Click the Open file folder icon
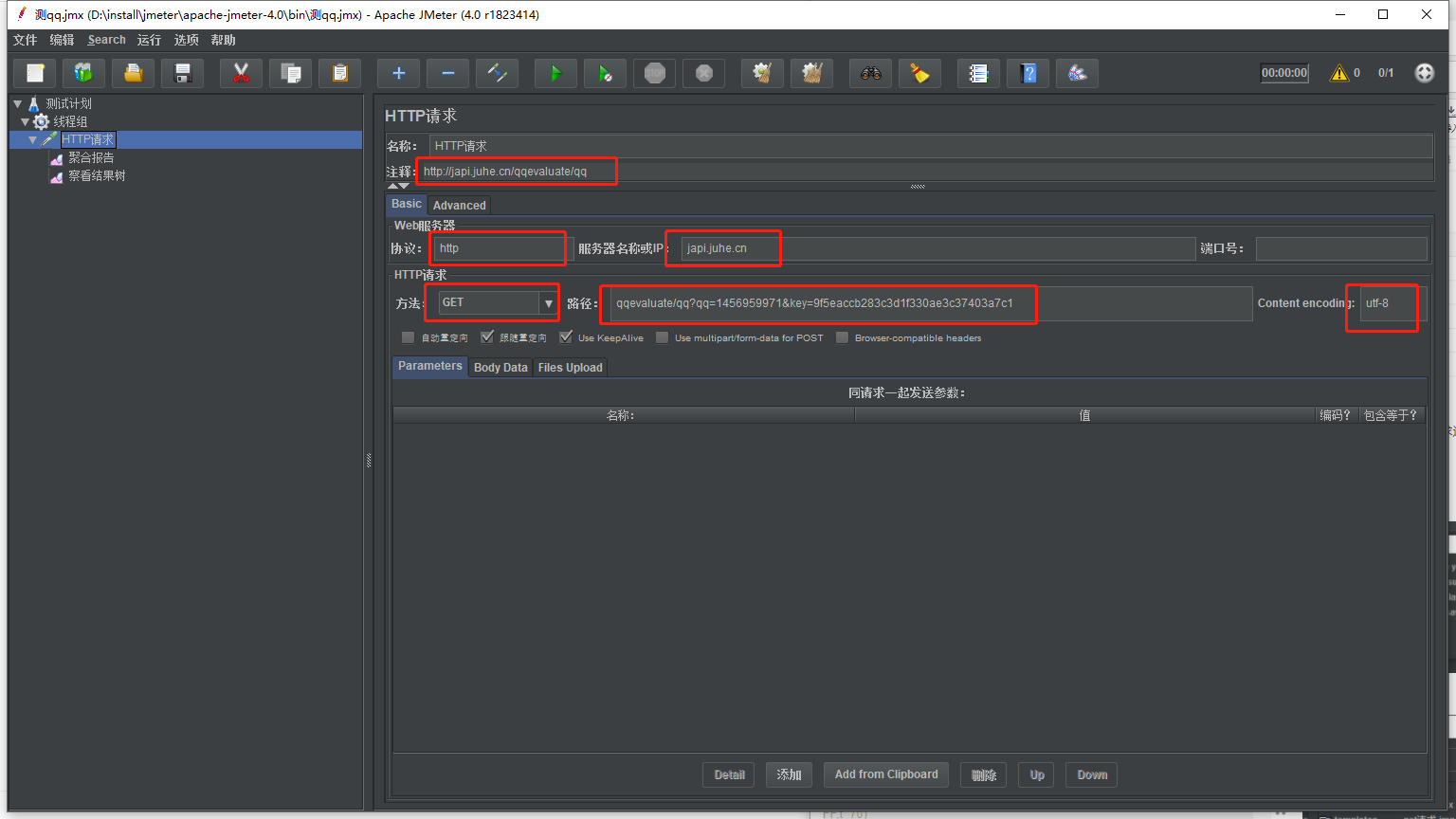This screenshot has height=819, width=1456. pyautogui.click(x=134, y=73)
